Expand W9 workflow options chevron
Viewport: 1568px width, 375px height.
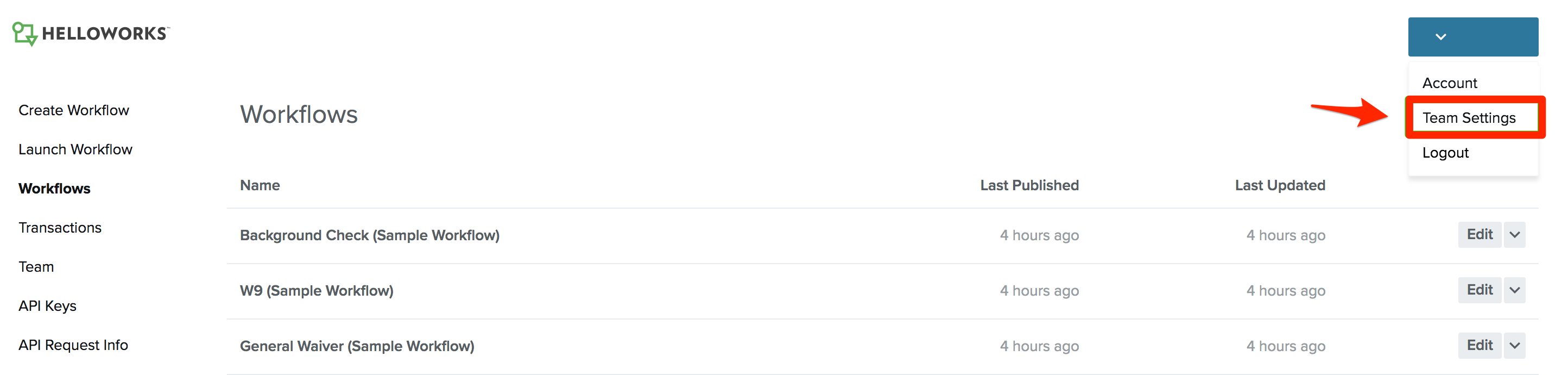(1514, 290)
